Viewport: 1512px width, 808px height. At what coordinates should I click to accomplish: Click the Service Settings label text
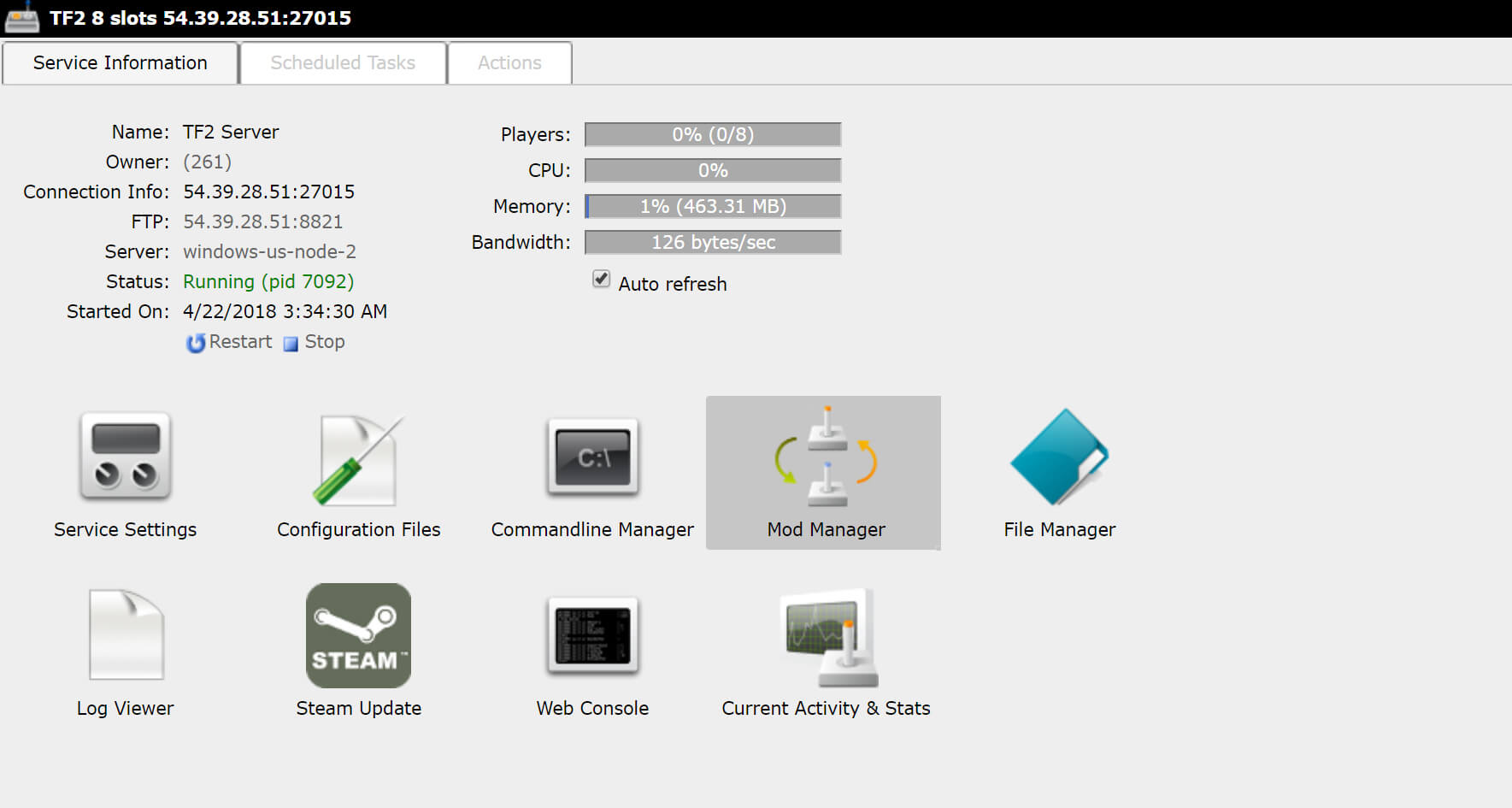pos(126,530)
